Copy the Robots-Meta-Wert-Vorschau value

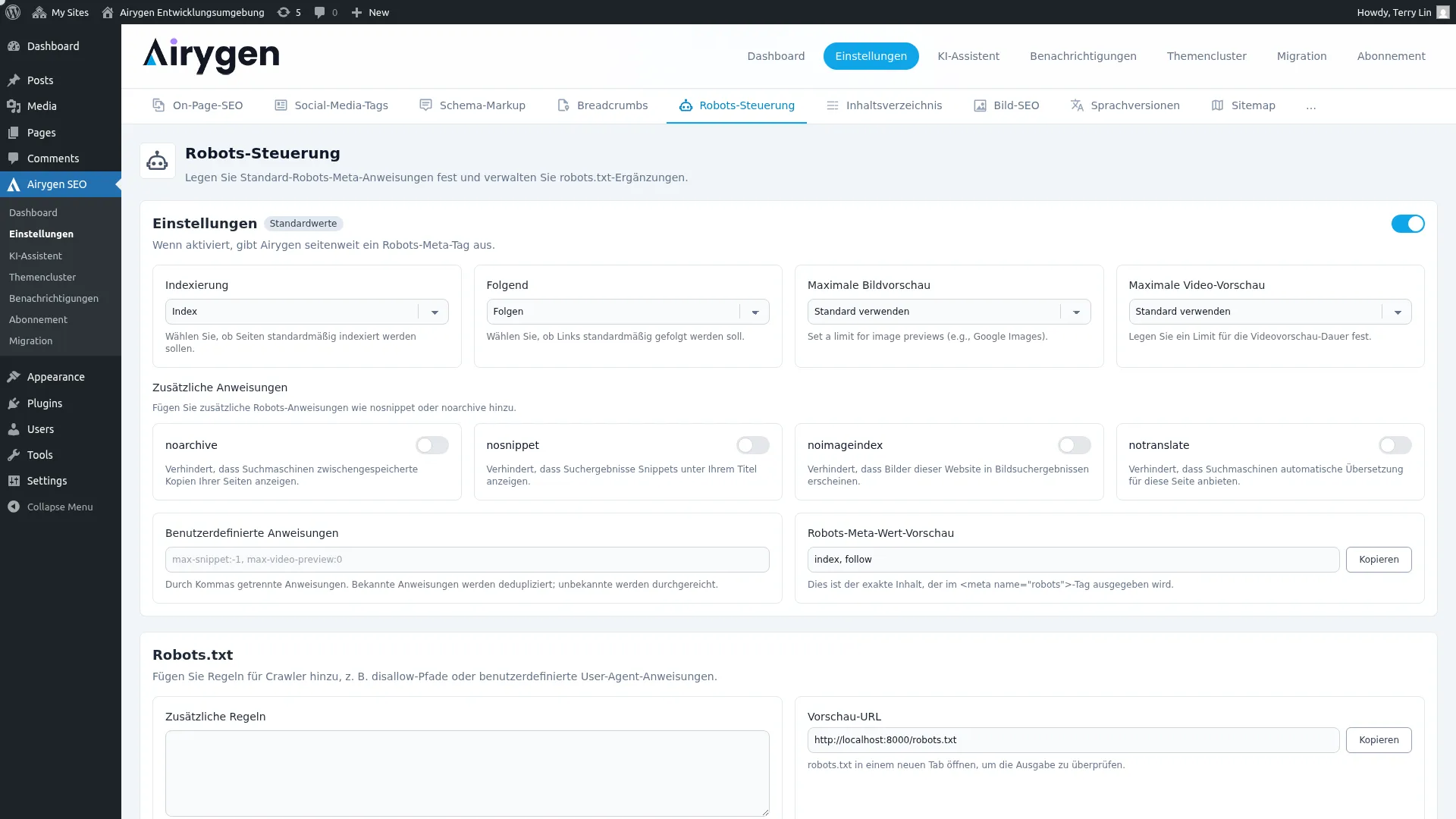pos(1379,560)
